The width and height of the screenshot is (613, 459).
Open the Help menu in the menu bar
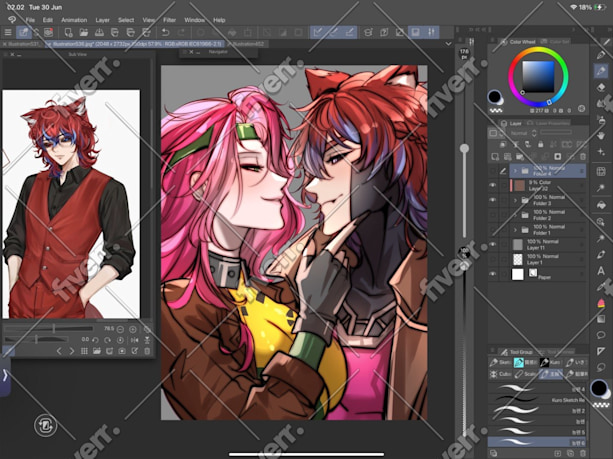pos(219,20)
